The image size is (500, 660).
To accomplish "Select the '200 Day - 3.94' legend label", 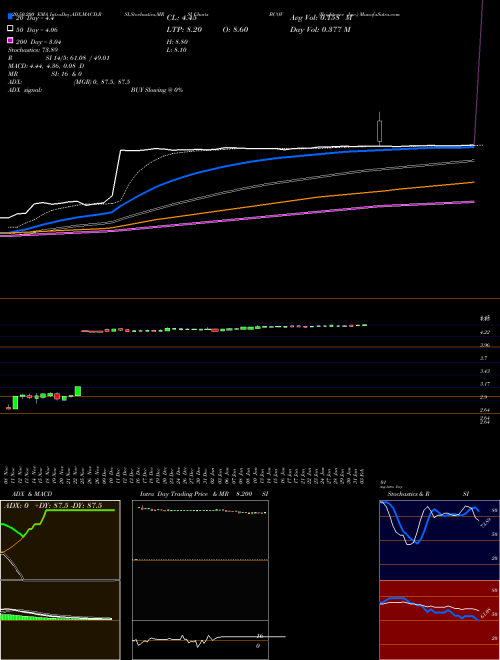I will [39, 42].
